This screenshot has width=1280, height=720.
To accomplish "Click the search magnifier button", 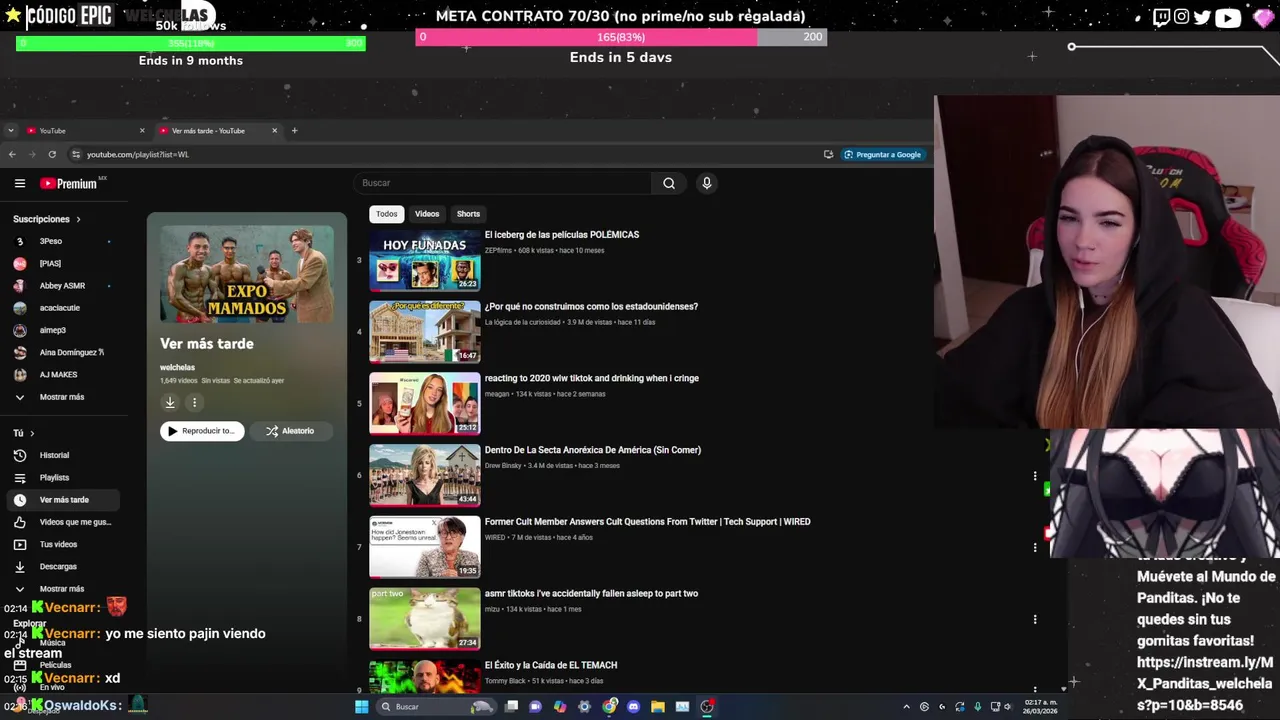I will click(669, 183).
